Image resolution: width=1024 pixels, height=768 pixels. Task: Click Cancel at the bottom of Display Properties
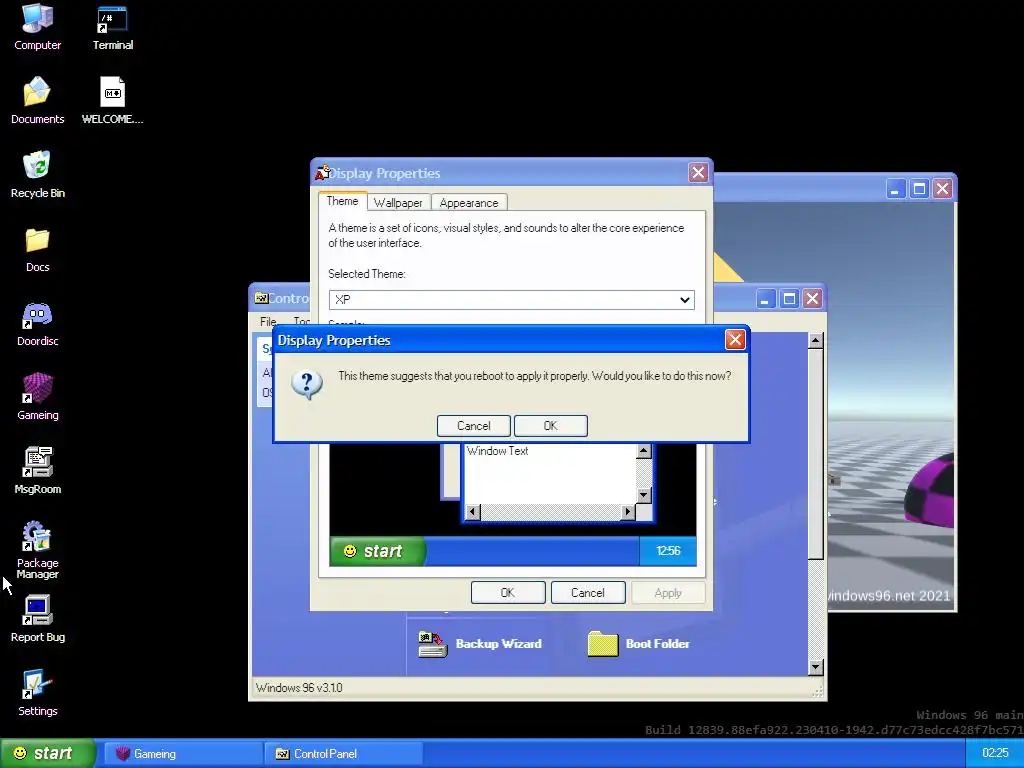[588, 593]
